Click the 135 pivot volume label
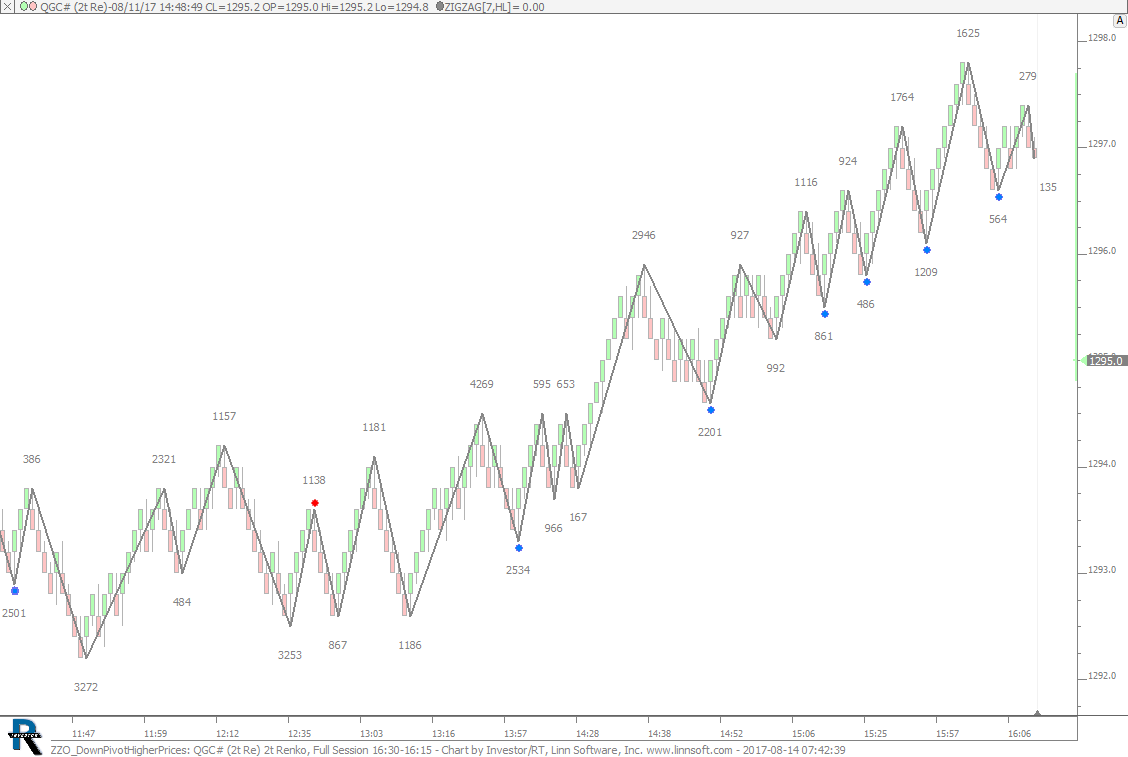The width and height of the screenshot is (1128, 757). click(x=1048, y=187)
